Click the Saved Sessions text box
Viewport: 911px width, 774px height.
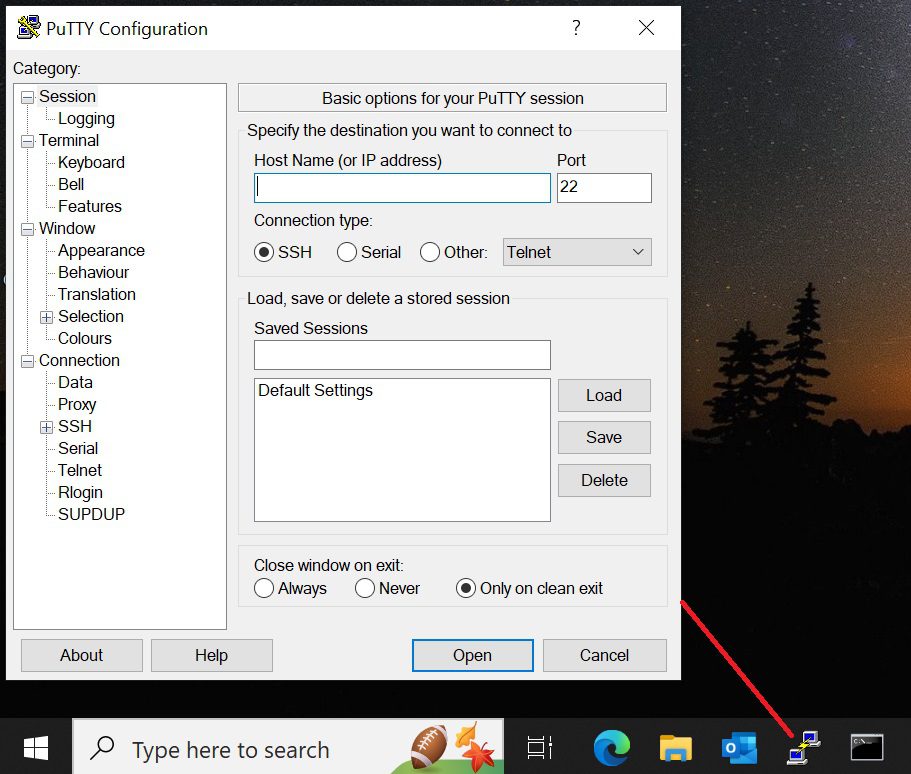[x=402, y=355]
